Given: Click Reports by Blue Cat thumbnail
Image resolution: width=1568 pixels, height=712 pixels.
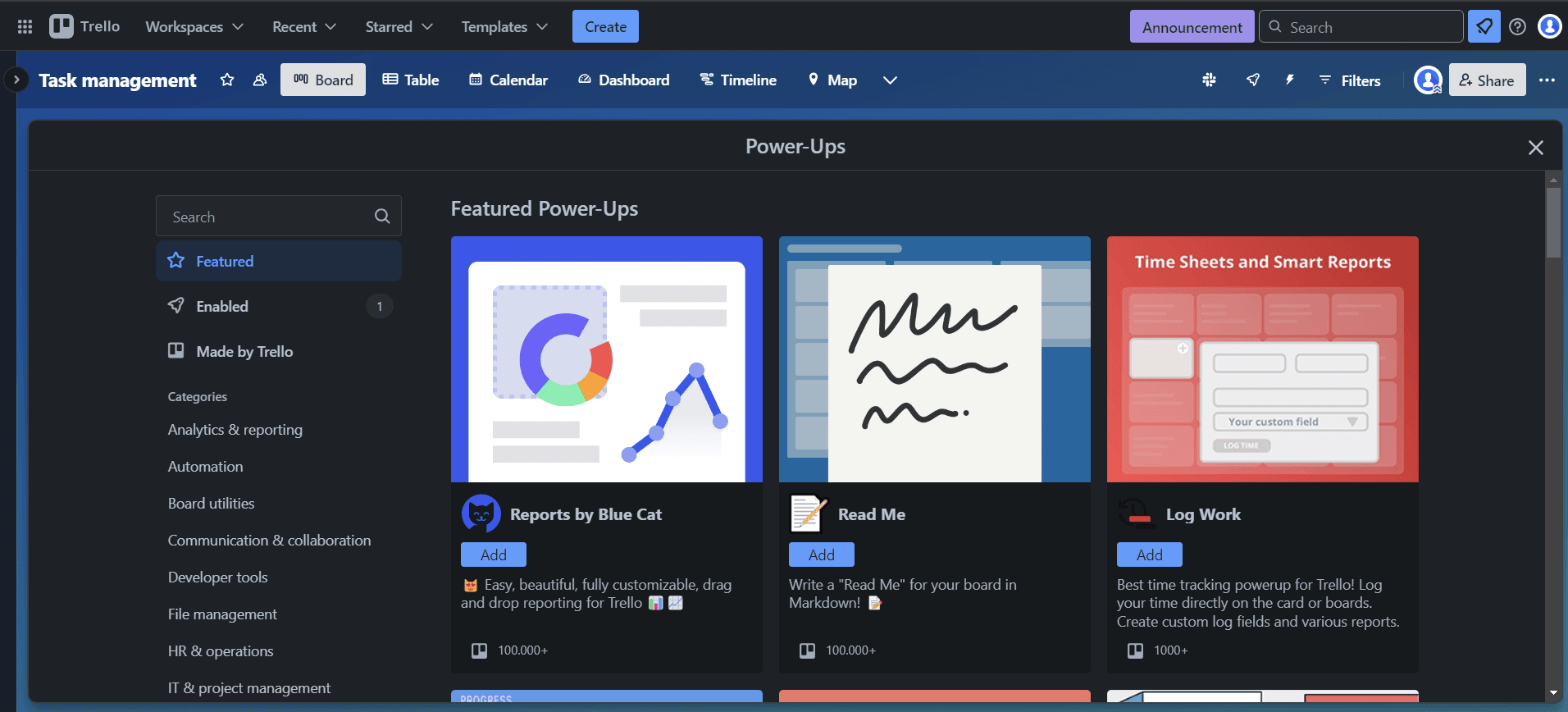Looking at the screenshot, I should (607, 359).
